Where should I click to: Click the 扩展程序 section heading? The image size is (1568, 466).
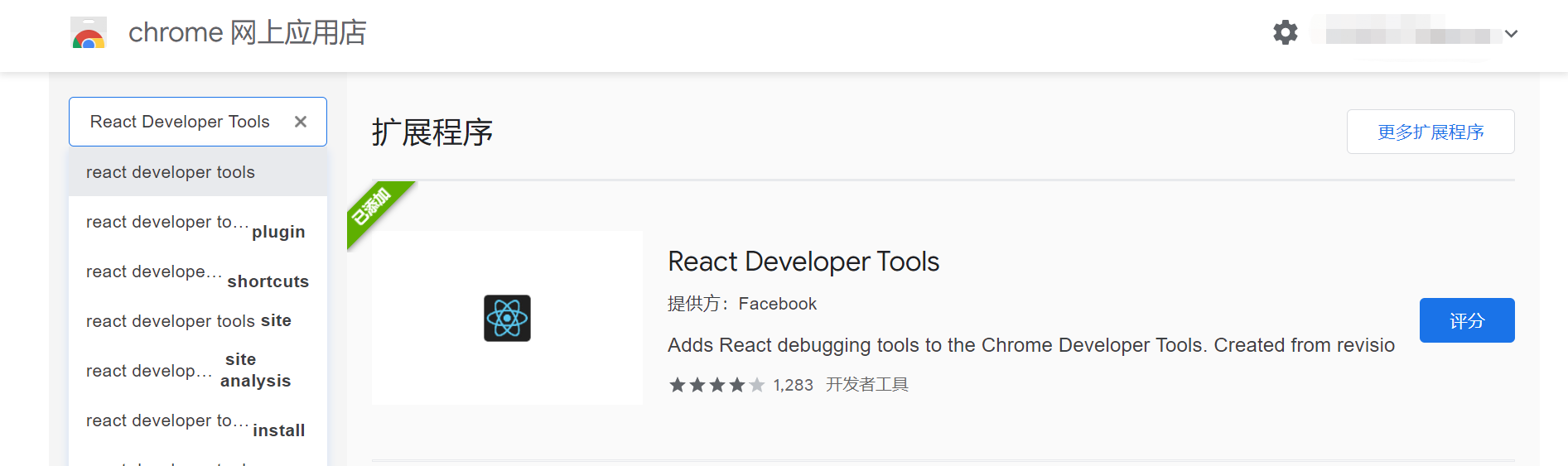point(432,132)
